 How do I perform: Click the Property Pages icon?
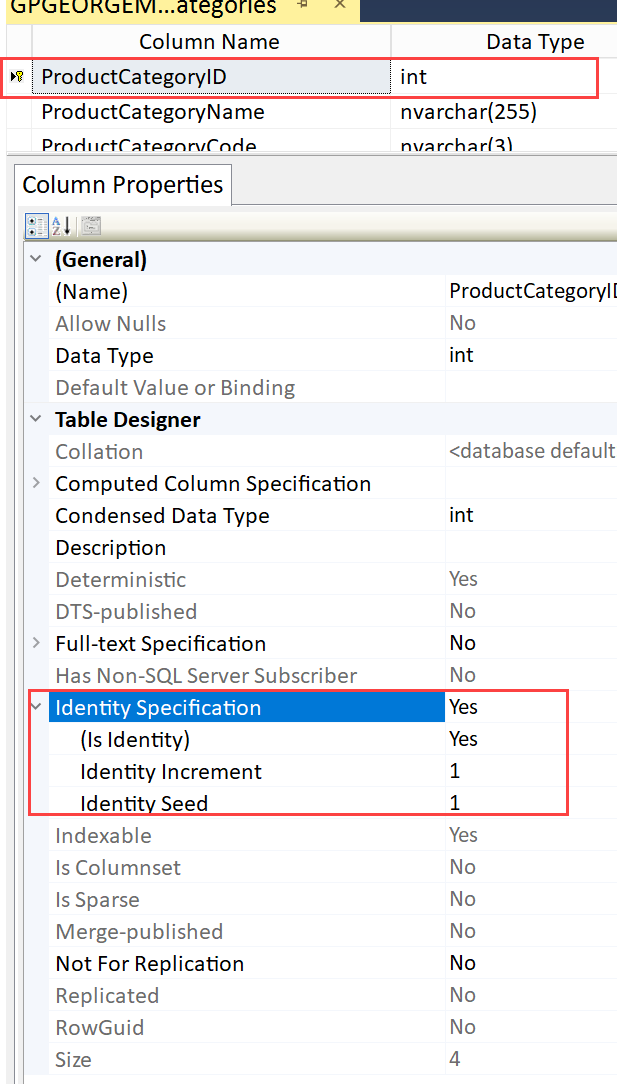point(90,227)
